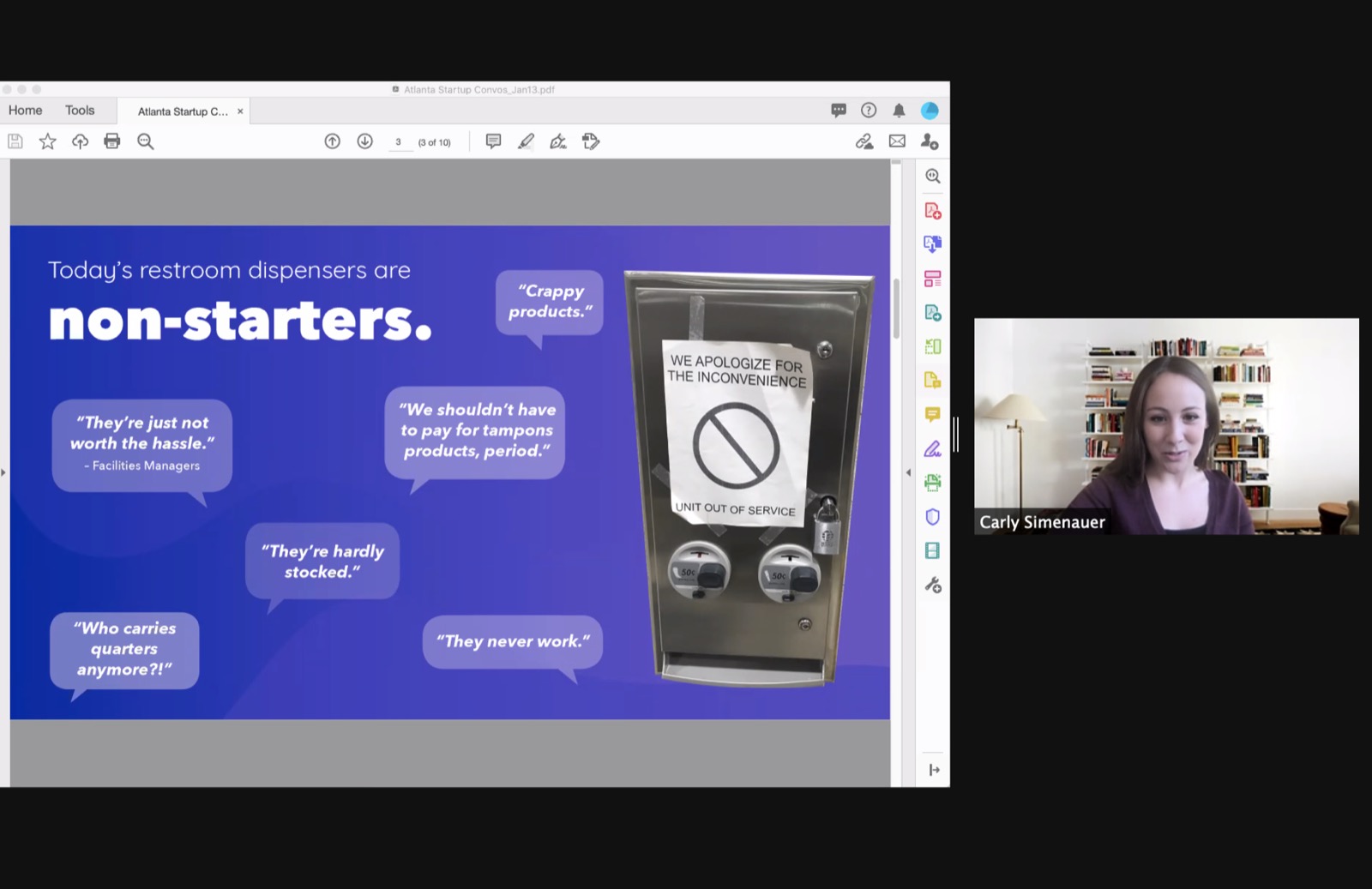The width and height of the screenshot is (1372, 889).
Task: Go to previous page arrow
Action: click(x=333, y=141)
